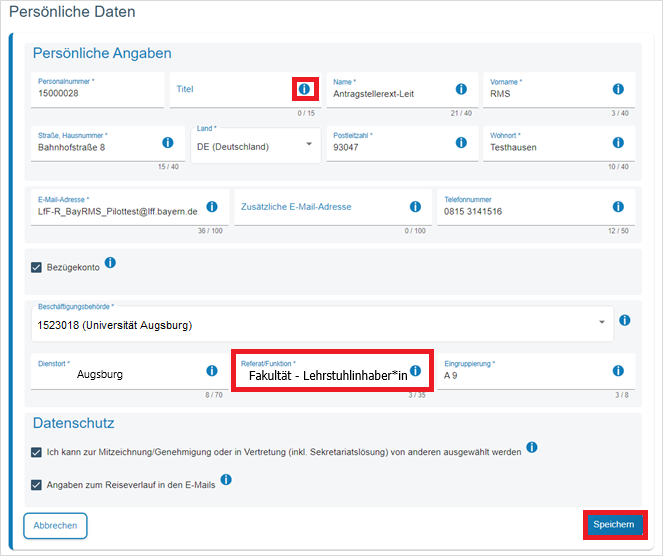Toggle the Bezügekonto checkbox
Viewport: 663px width, 556px height.
(x=37, y=268)
